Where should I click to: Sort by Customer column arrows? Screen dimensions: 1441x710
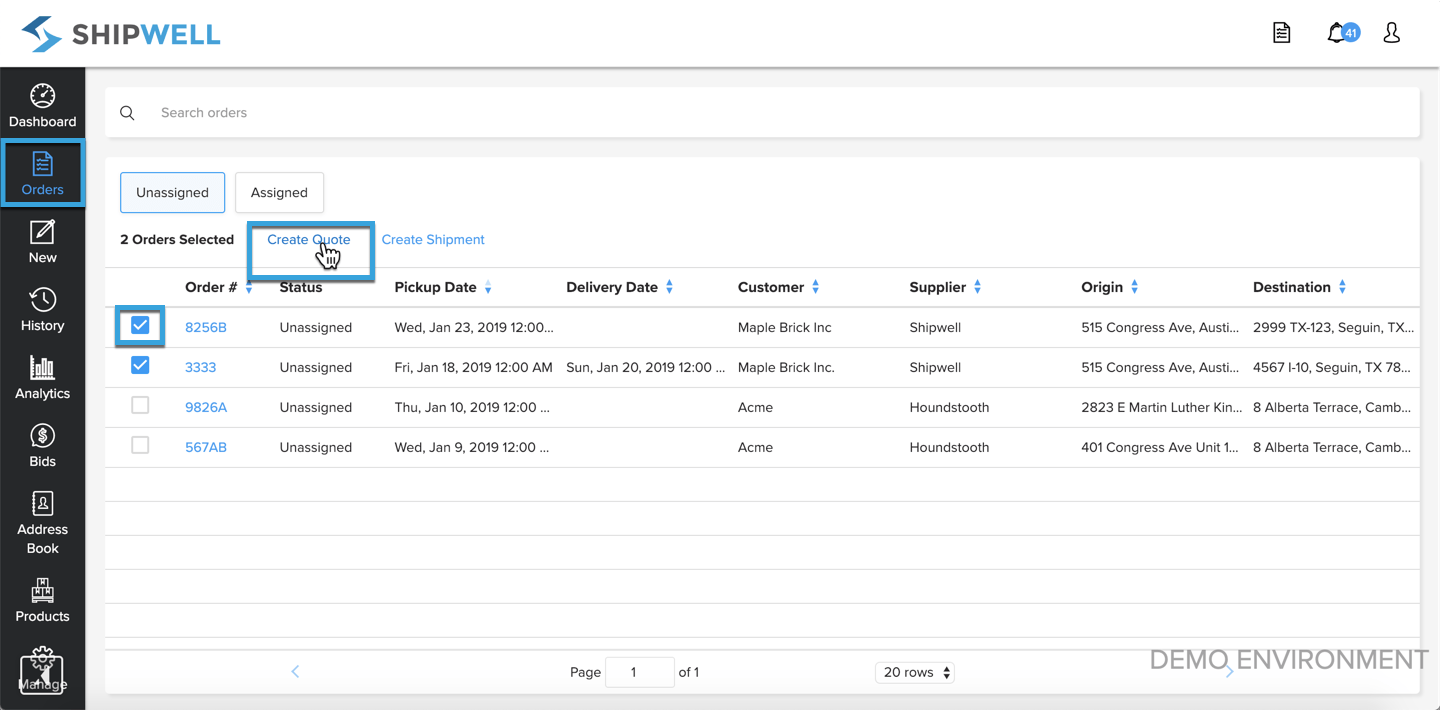816,287
